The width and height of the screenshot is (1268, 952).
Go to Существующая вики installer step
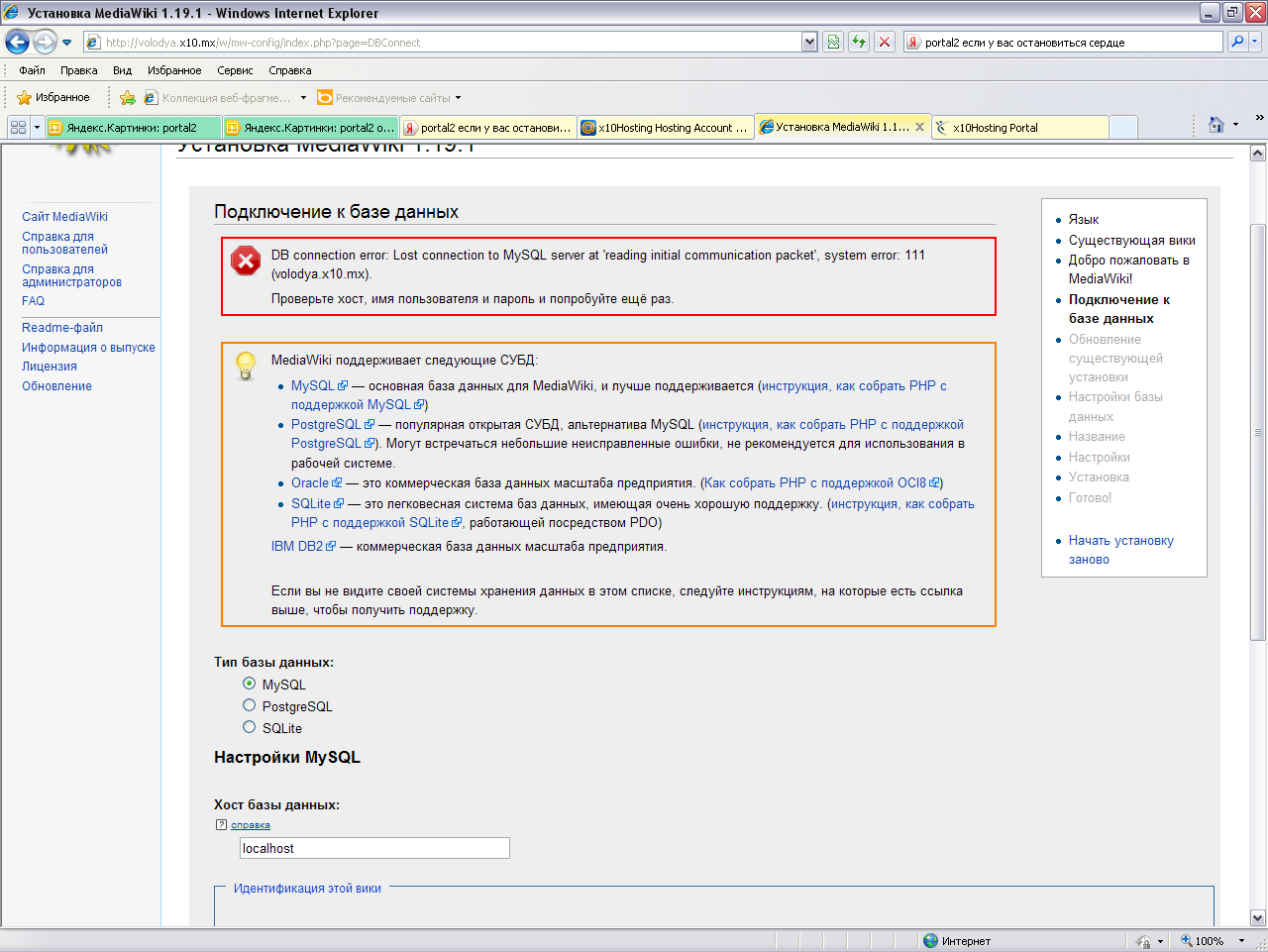point(1132,240)
